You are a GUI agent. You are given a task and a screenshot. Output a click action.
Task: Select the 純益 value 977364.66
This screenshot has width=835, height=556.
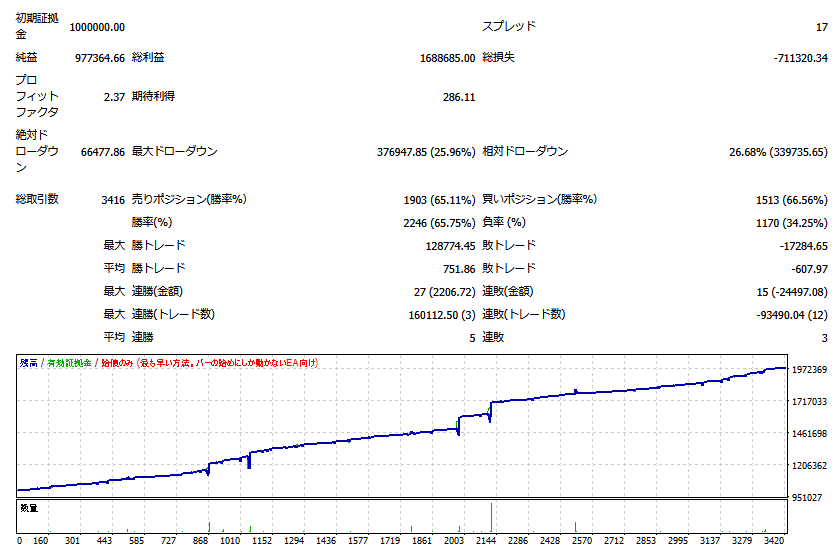pyautogui.click(x=100, y=58)
